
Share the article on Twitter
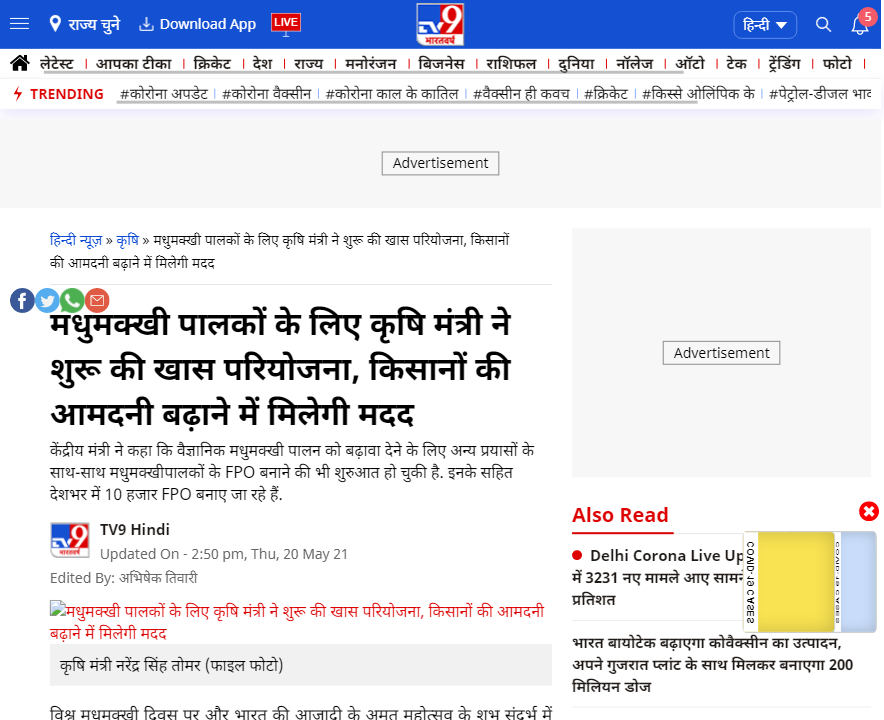click(x=47, y=300)
